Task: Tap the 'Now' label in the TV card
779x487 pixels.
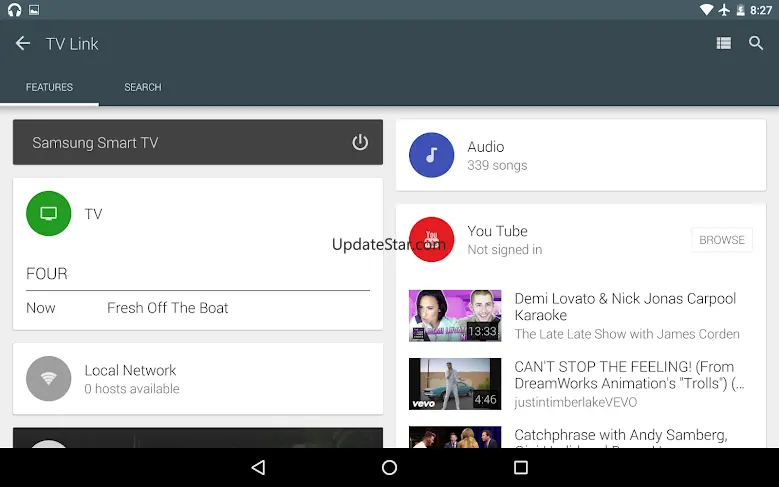Action: click(41, 308)
